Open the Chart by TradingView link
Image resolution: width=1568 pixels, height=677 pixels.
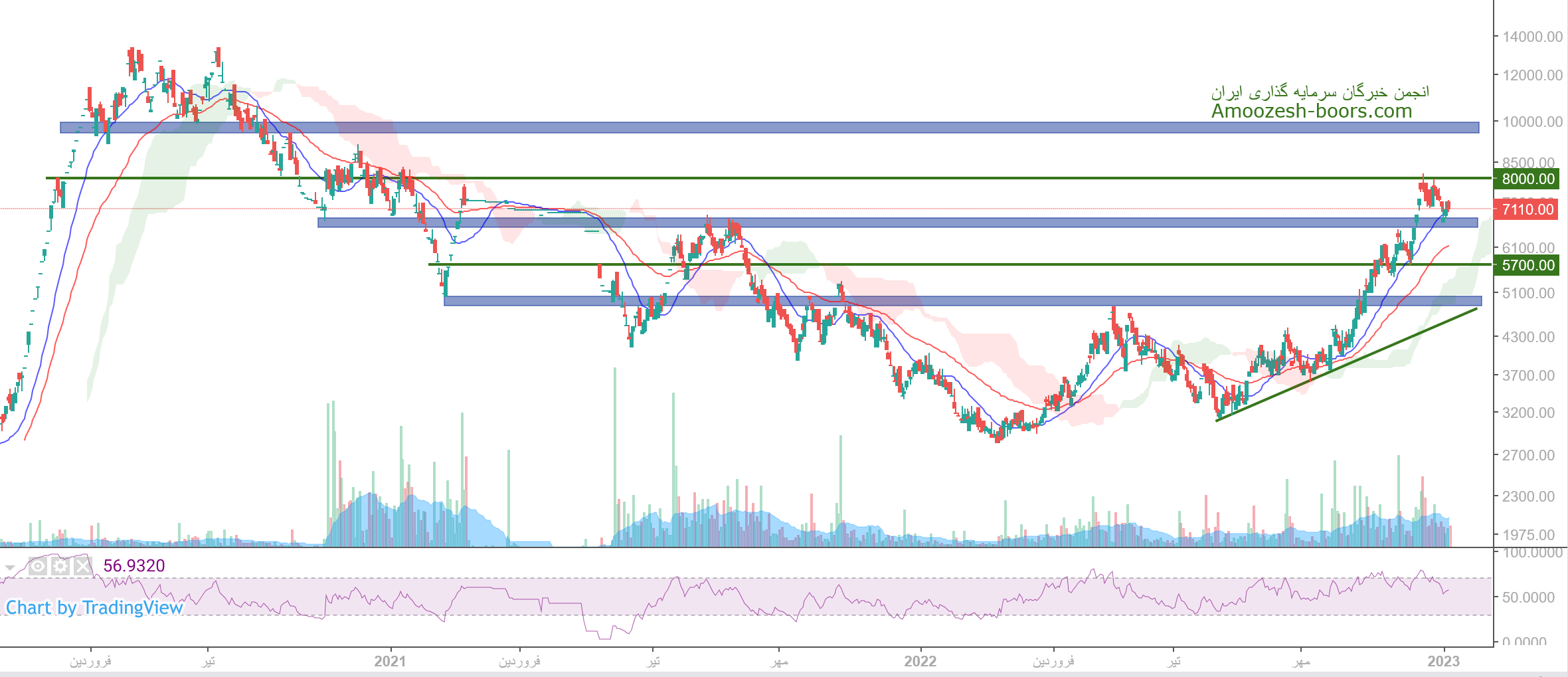coord(94,608)
